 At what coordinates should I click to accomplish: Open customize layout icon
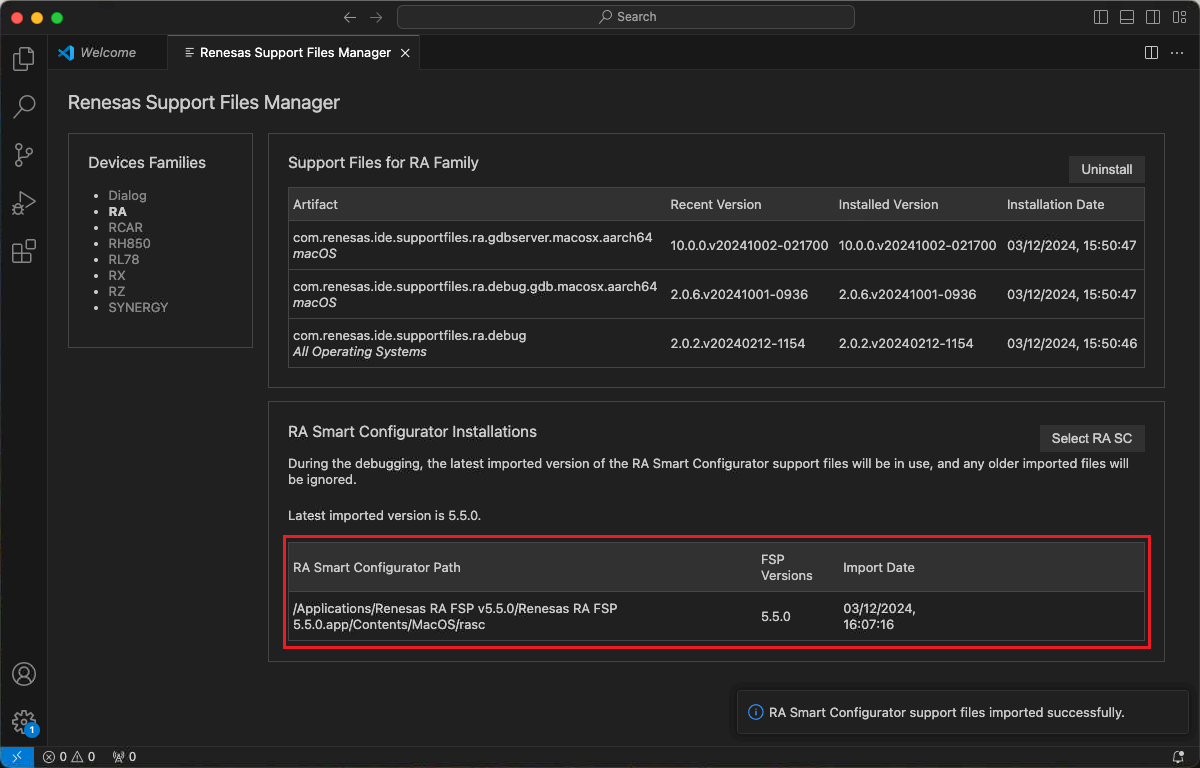(1179, 17)
